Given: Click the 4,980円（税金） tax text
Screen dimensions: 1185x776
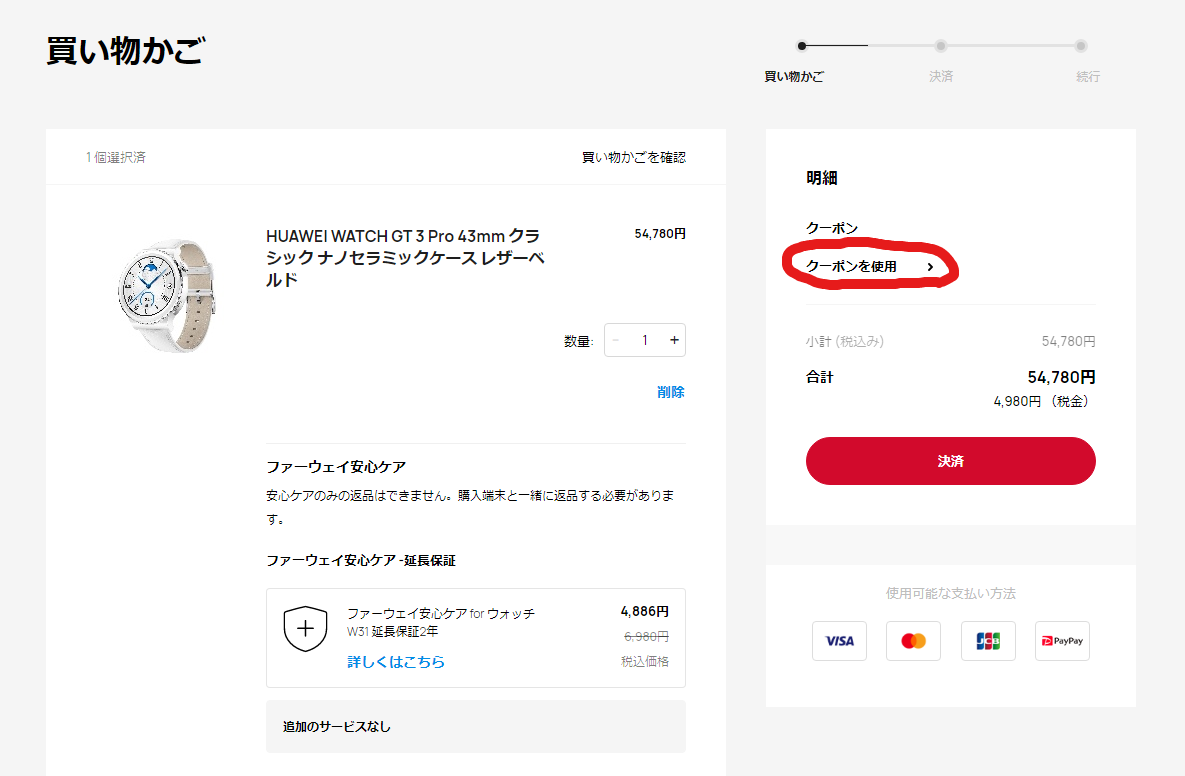Looking at the screenshot, I should pyautogui.click(x=1044, y=401).
